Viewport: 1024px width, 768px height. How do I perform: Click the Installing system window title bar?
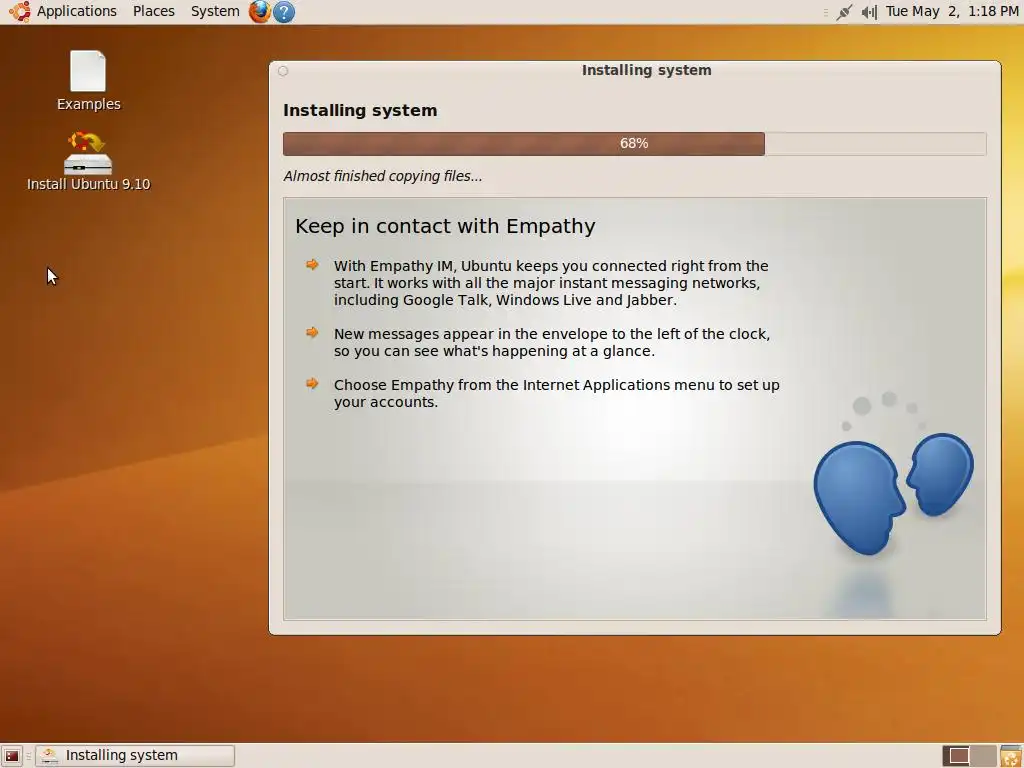(x=635, y=71)
